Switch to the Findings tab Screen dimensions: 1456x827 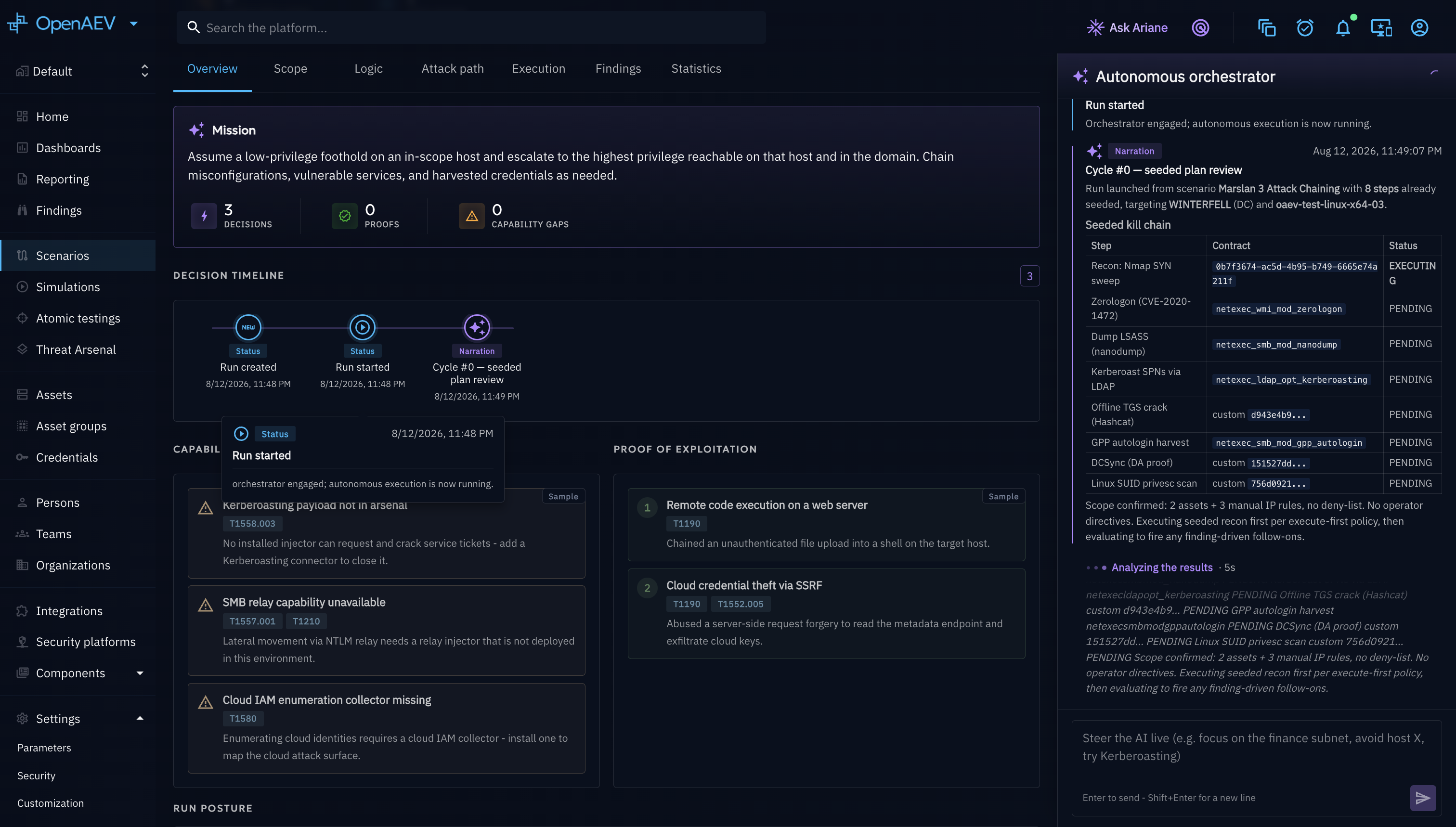click(618, 69)
